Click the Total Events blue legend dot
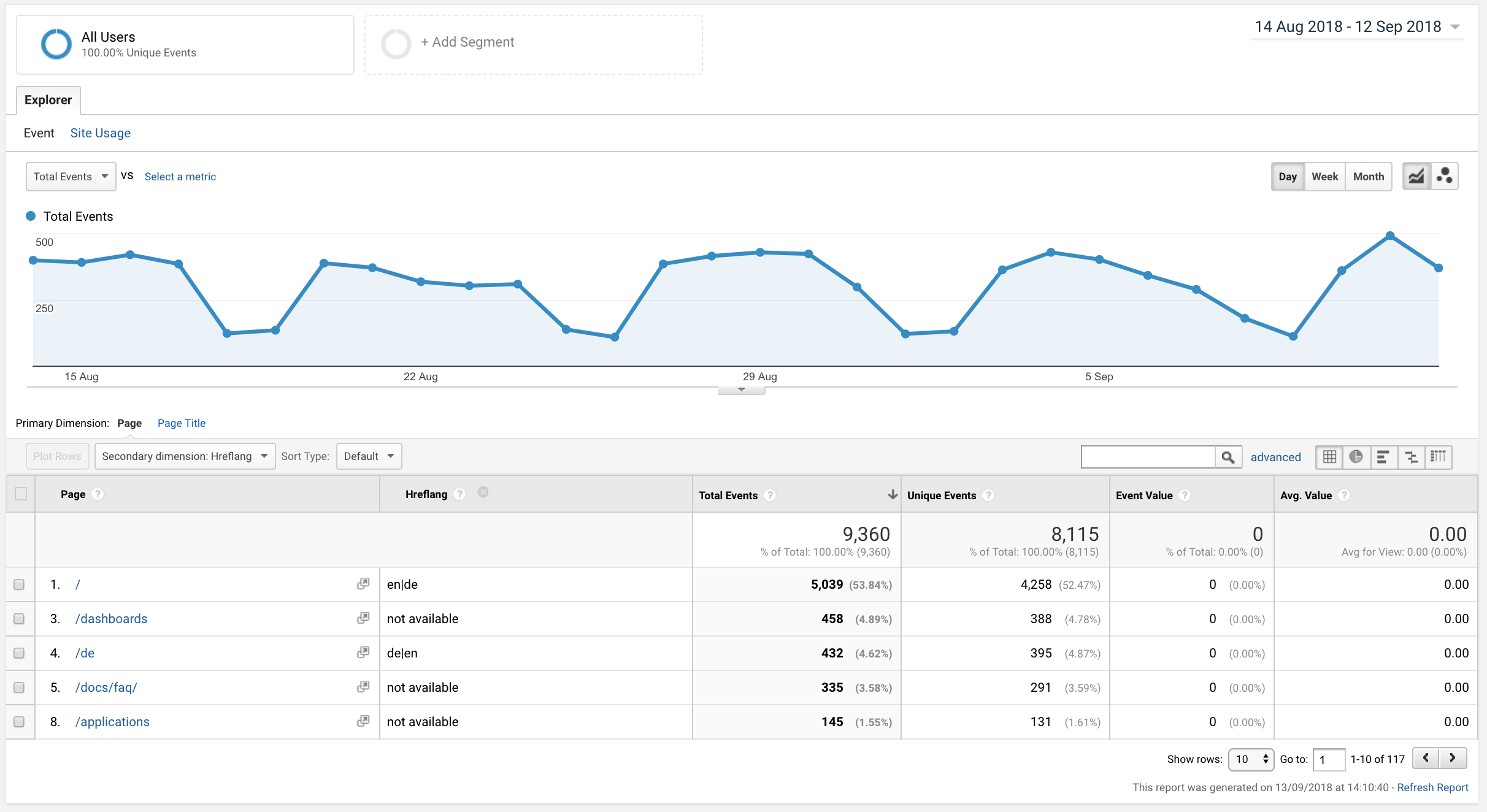The image size is (1487, 812). (31, 216)
